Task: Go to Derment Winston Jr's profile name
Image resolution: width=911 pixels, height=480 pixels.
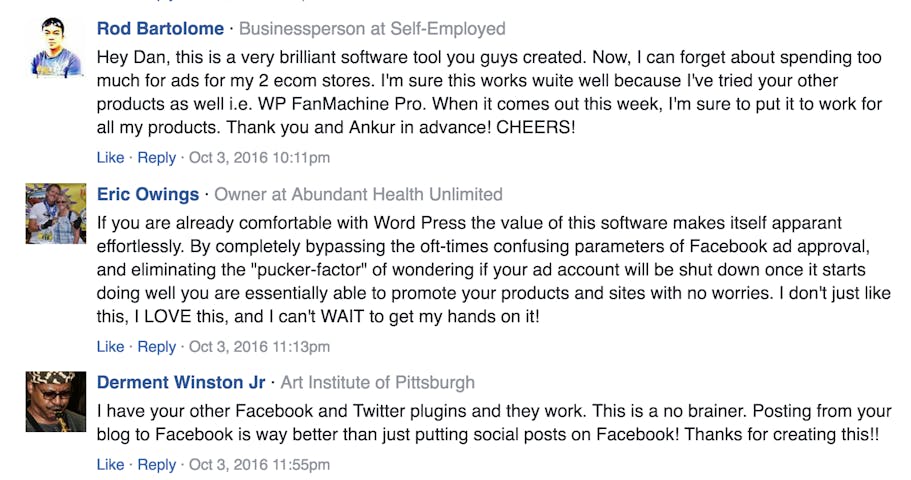Action: (181, 382)
